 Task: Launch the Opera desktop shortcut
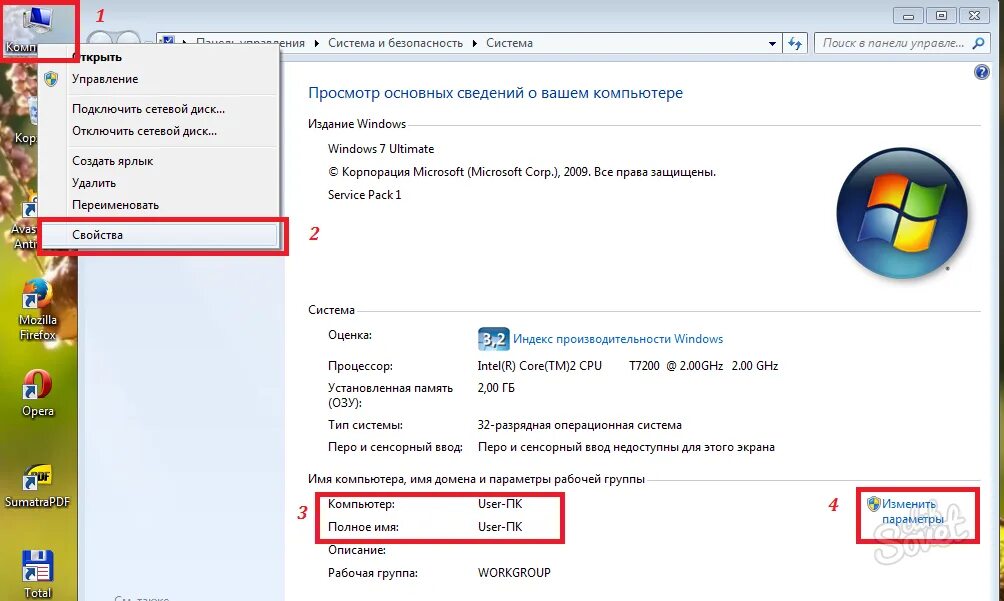(37, 392)
